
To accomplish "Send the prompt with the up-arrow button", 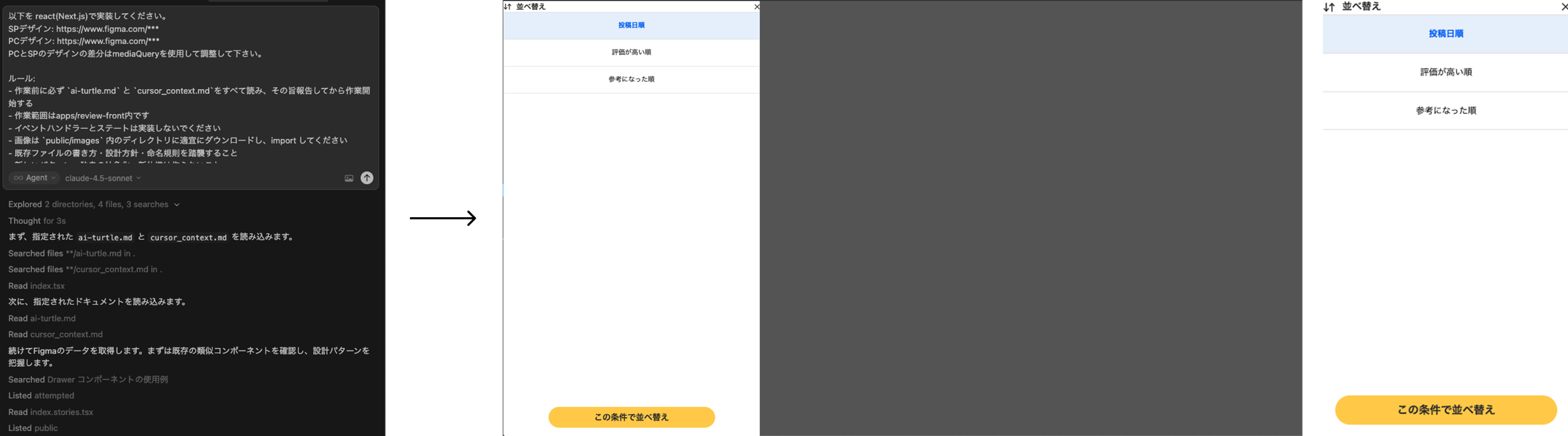I will [x=367, y=178].
